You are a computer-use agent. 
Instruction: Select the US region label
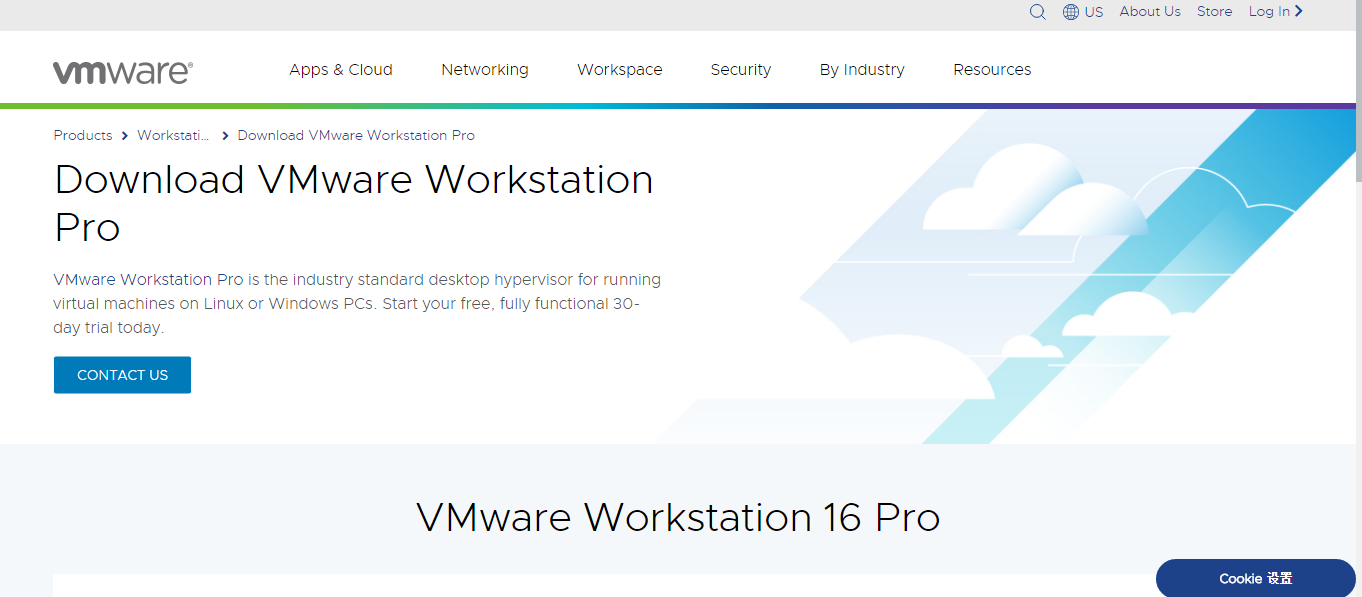pyautogui.click(x=1094, y=12)
